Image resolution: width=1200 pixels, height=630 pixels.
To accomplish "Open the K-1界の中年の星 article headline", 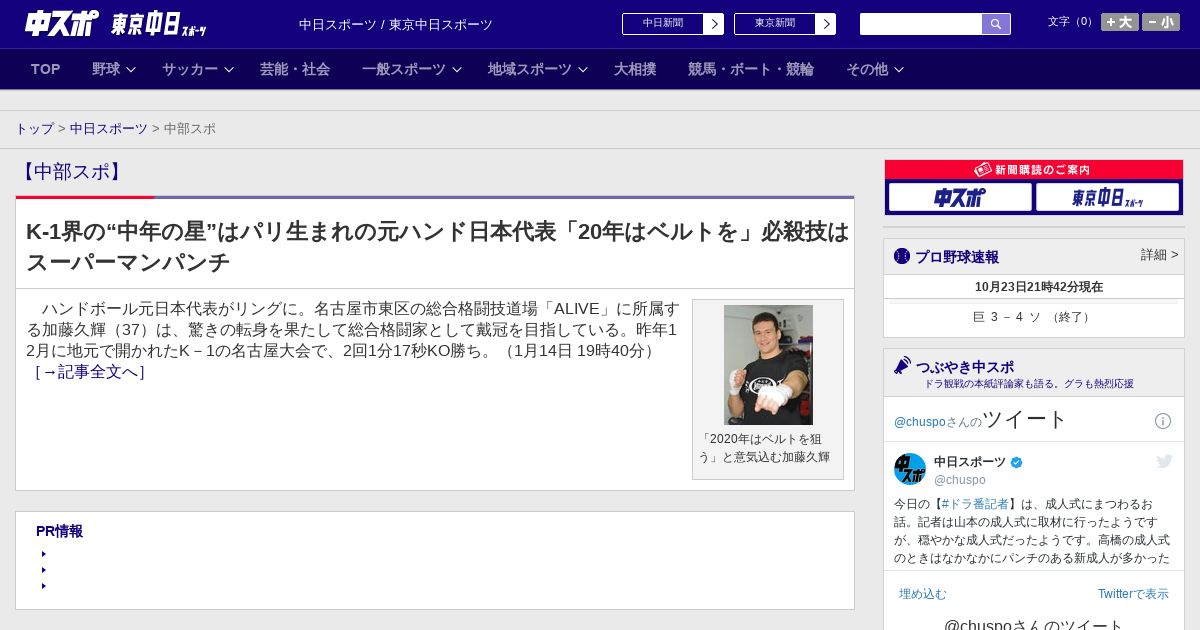I will 437,246.
